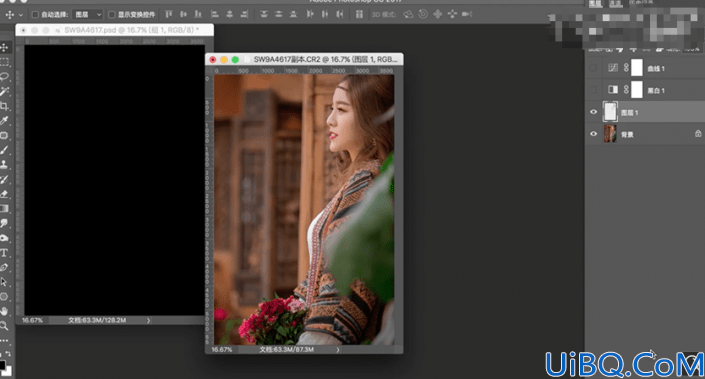Click the 背景 layer lock icon
705x379 pixels.
[x=698, y=134]
